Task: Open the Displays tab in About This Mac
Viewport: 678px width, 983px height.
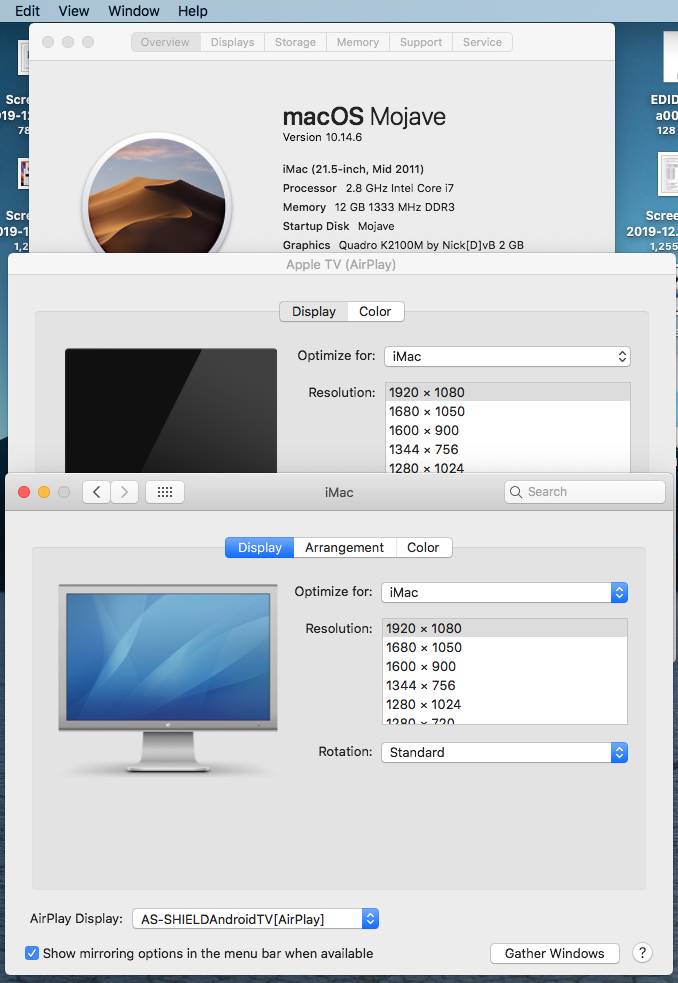Action: (233, 42)
